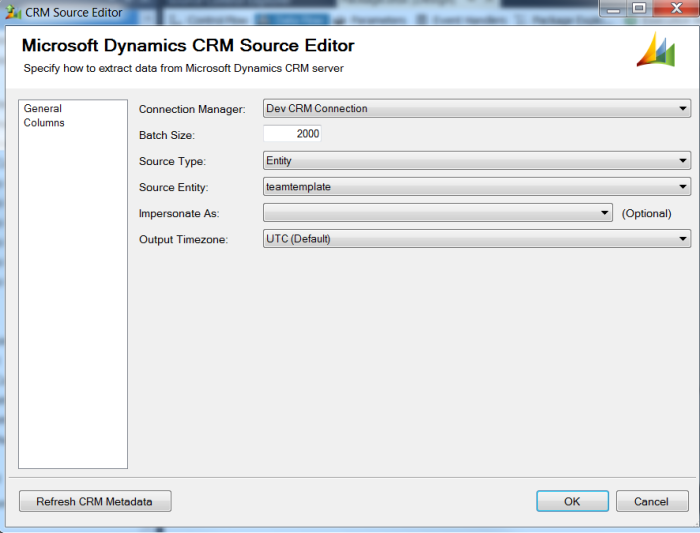Click the Microsoft Dynamics logo in header
This screenshot has width=700, height=533.
(x=655, y=50)
